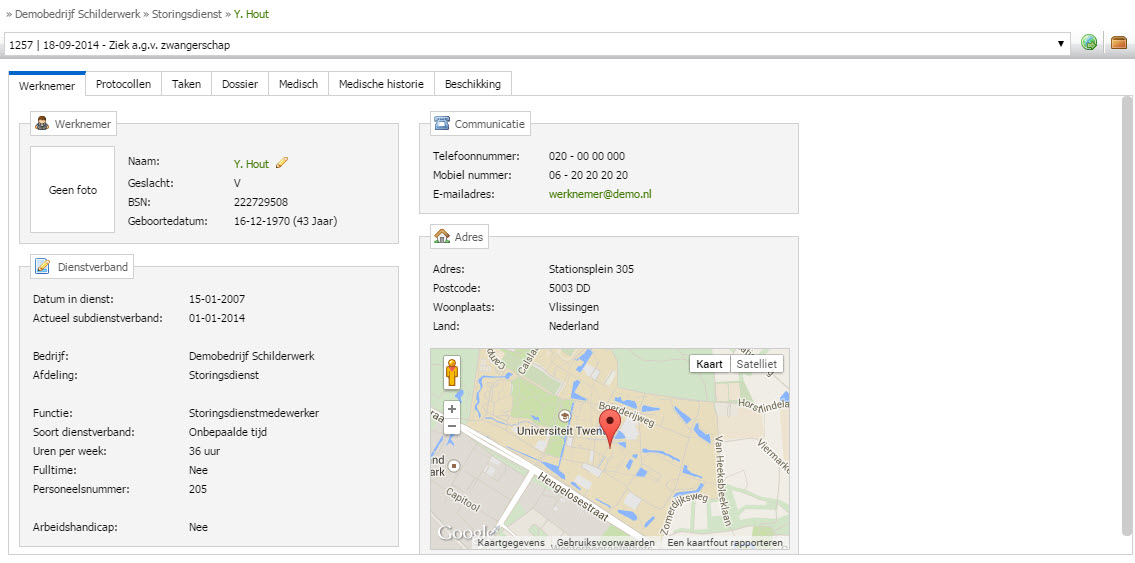Click the red location marker on map
This screenshot has width=1135, height=563.
[x=612, y=427]
